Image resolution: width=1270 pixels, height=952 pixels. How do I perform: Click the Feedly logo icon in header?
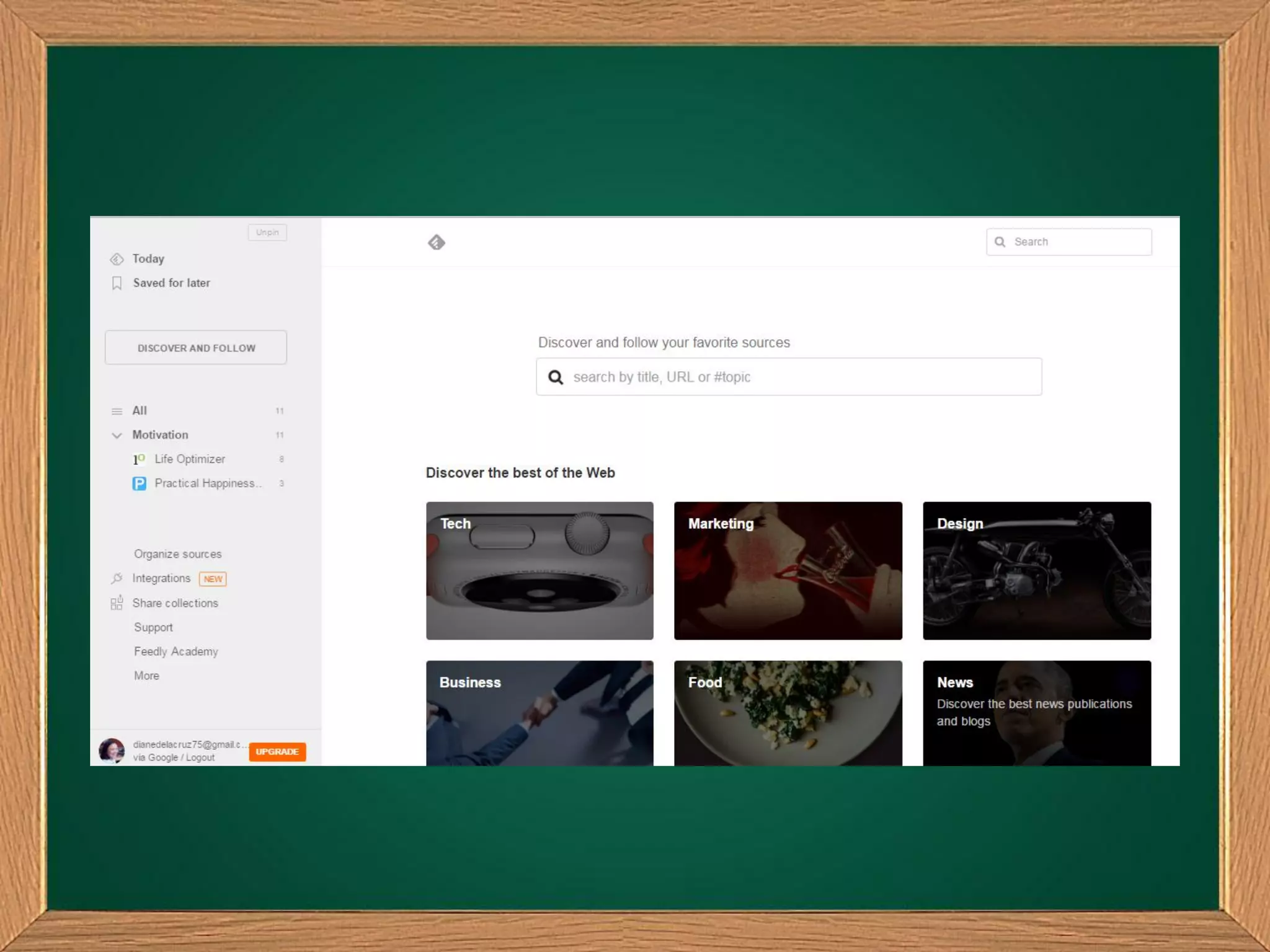point(437,242)
